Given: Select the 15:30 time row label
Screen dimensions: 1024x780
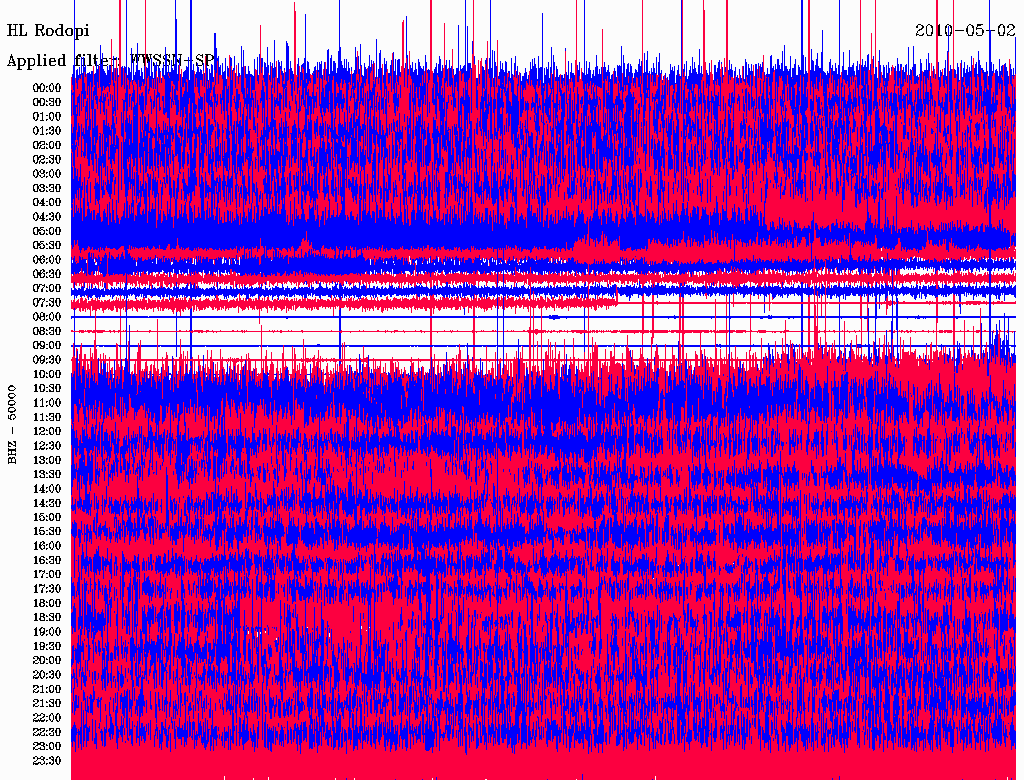Looking at the screenshot, I should tap(47, 532).
